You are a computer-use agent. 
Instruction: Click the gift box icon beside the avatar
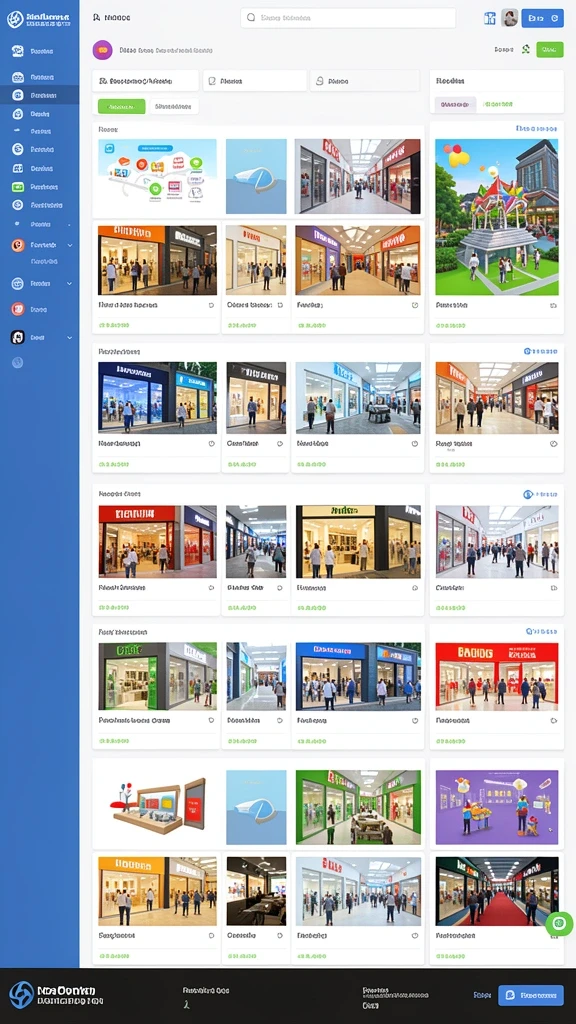point(490,18)
